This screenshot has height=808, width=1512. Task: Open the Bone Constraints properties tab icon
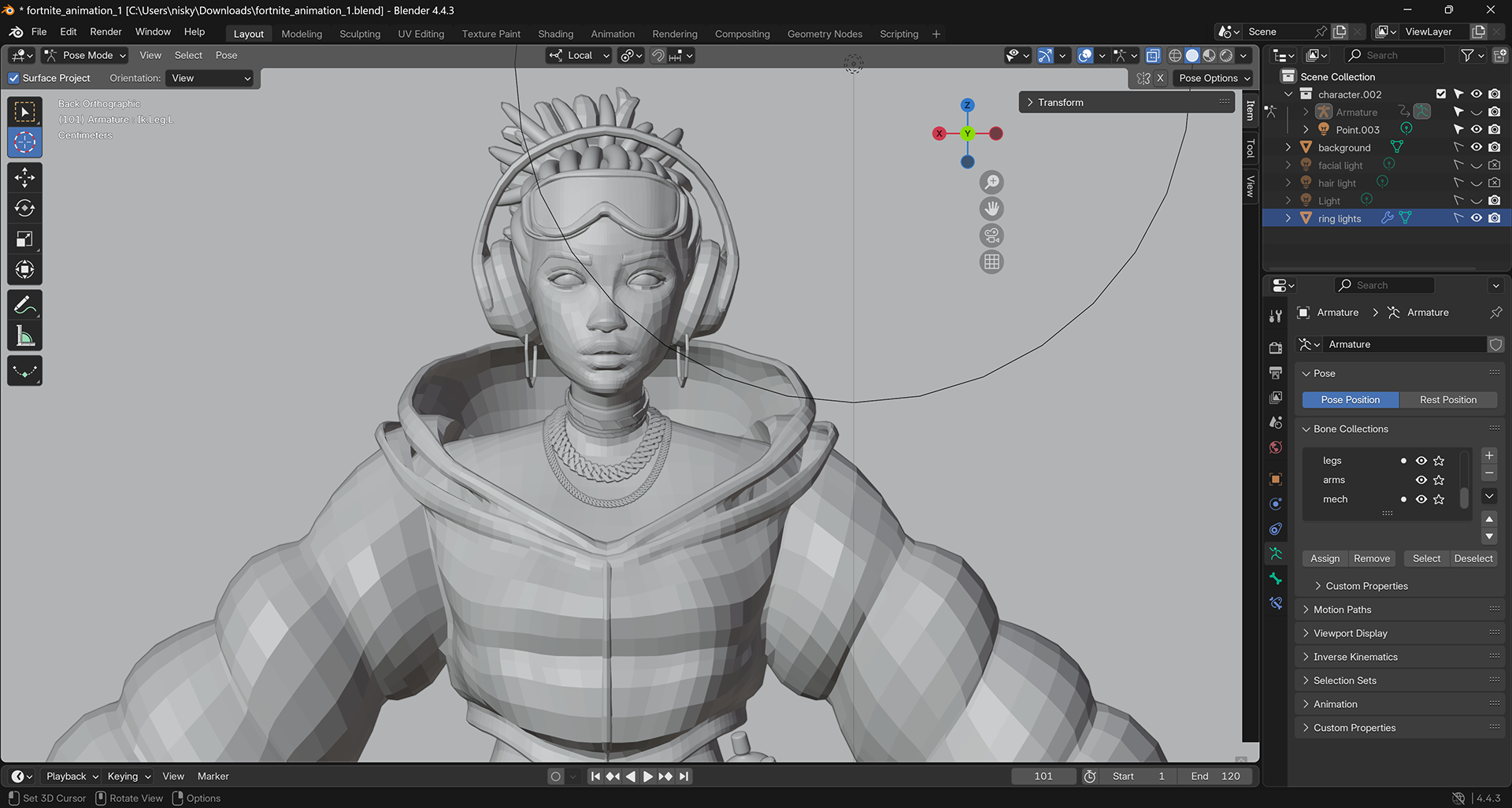tap(1276, 603)
